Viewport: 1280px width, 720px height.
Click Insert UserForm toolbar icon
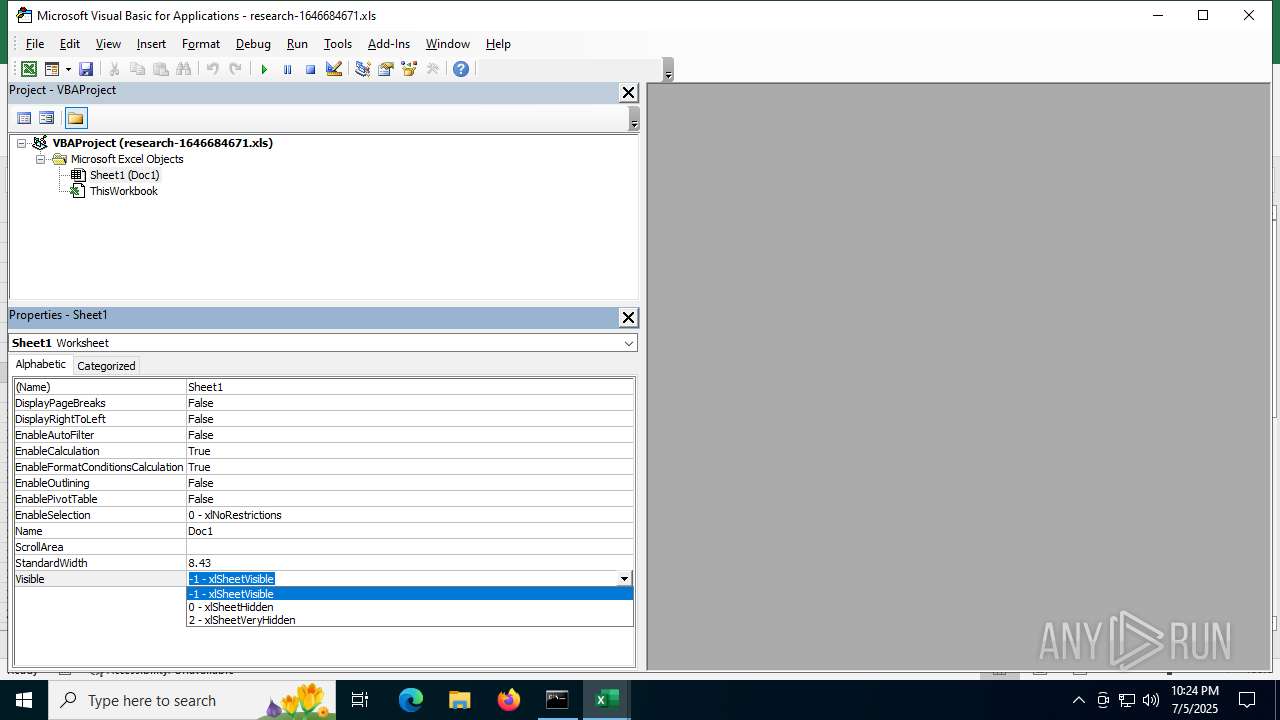[51, 69]
